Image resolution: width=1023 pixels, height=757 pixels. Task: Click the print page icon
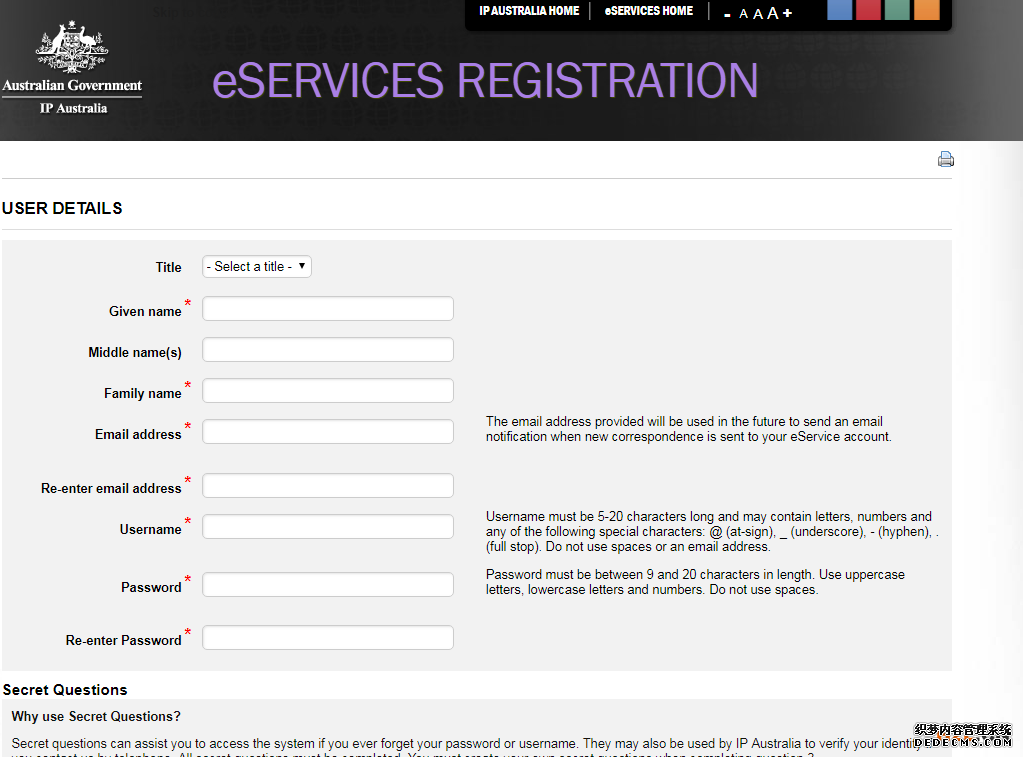[945, 159]
